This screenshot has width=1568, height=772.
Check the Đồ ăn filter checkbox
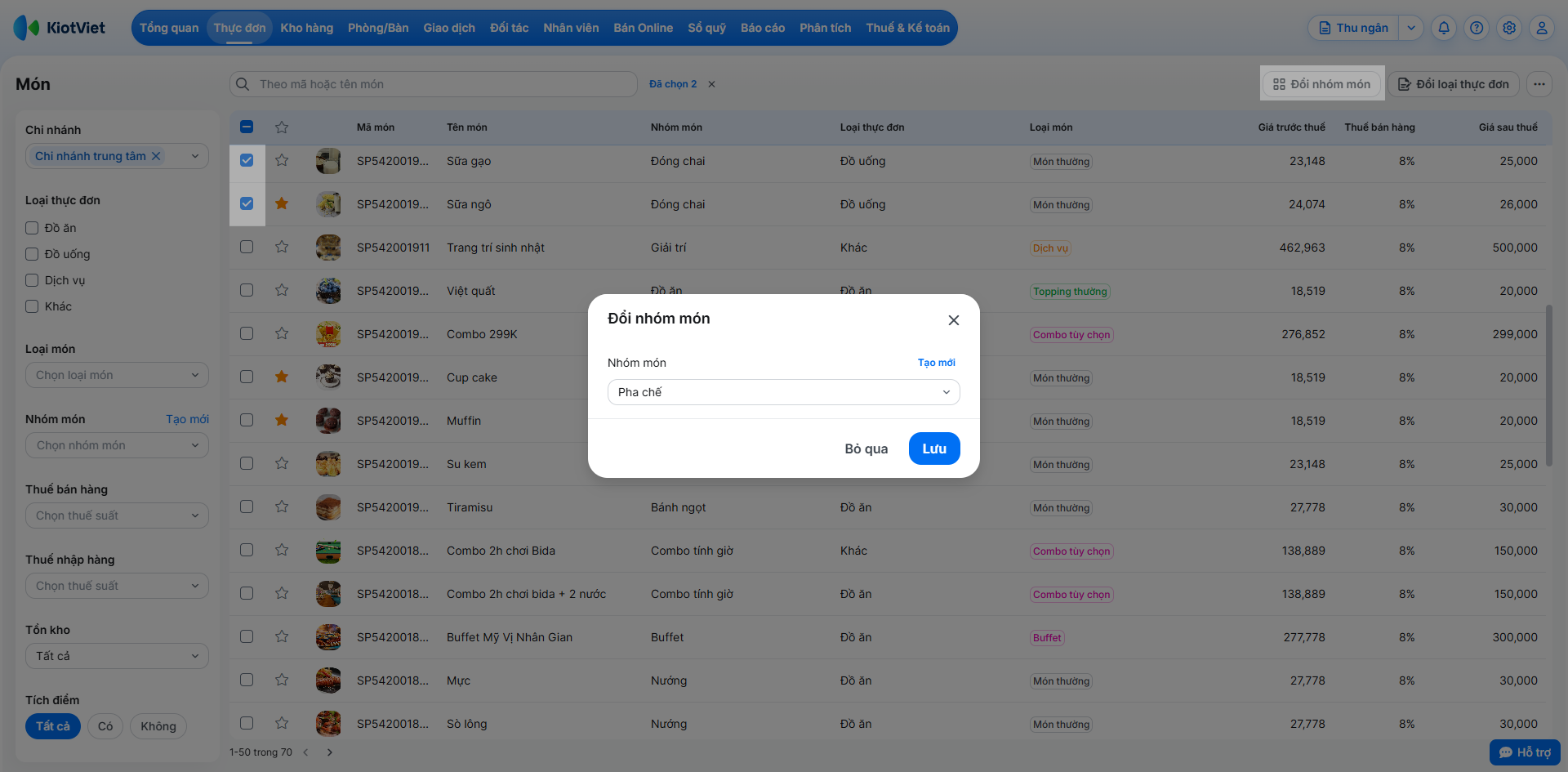[x=32, y=228]
